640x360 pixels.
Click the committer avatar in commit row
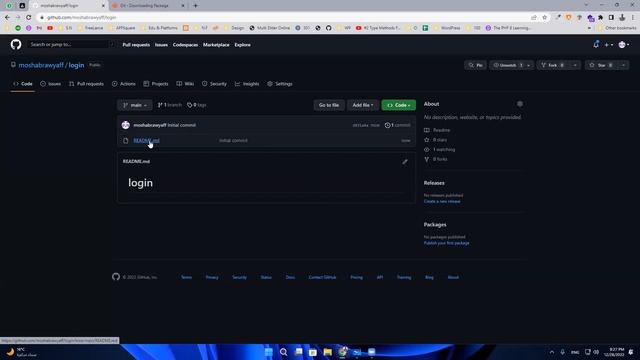pyautogui.click(x=126, y=125)
